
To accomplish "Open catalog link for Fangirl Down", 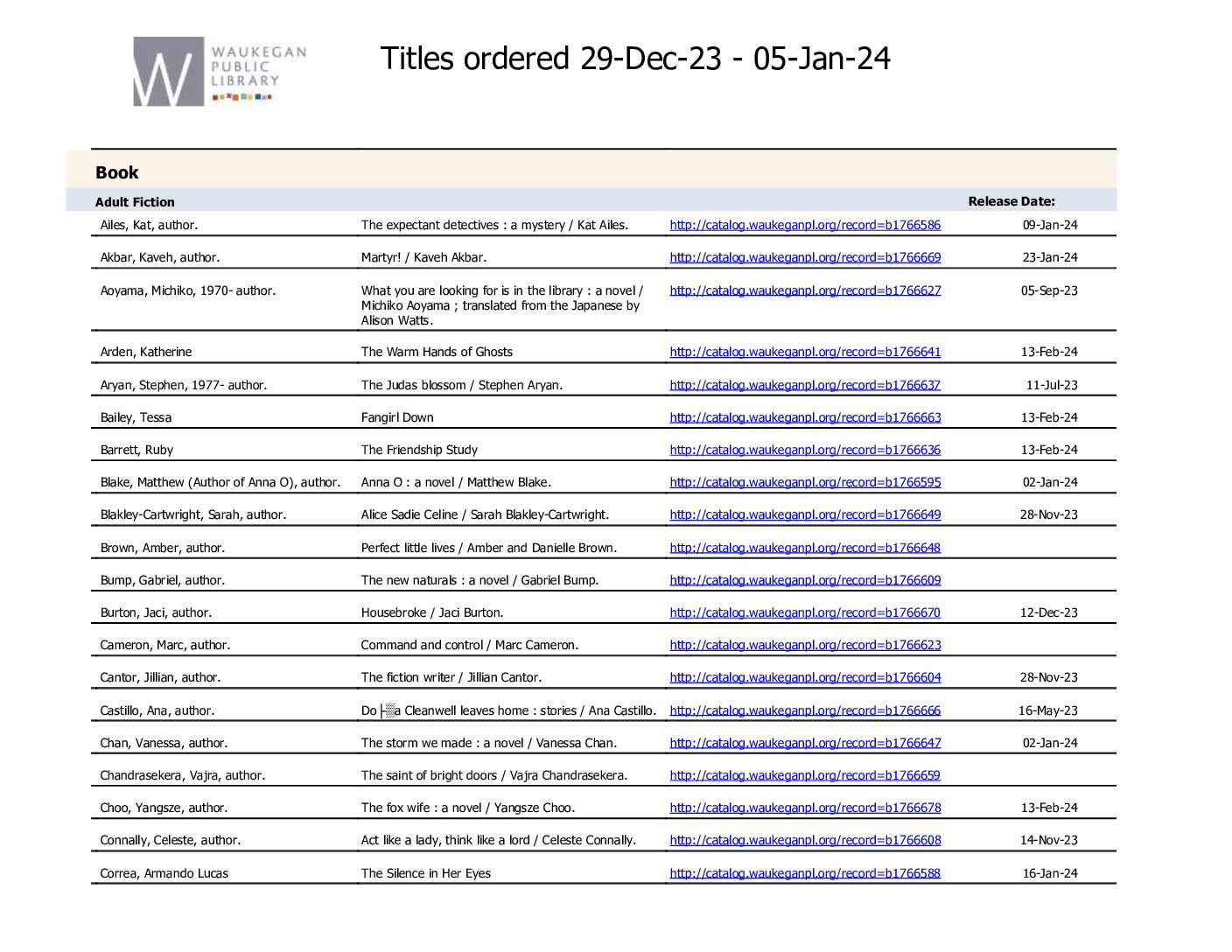I will point(805,417).
